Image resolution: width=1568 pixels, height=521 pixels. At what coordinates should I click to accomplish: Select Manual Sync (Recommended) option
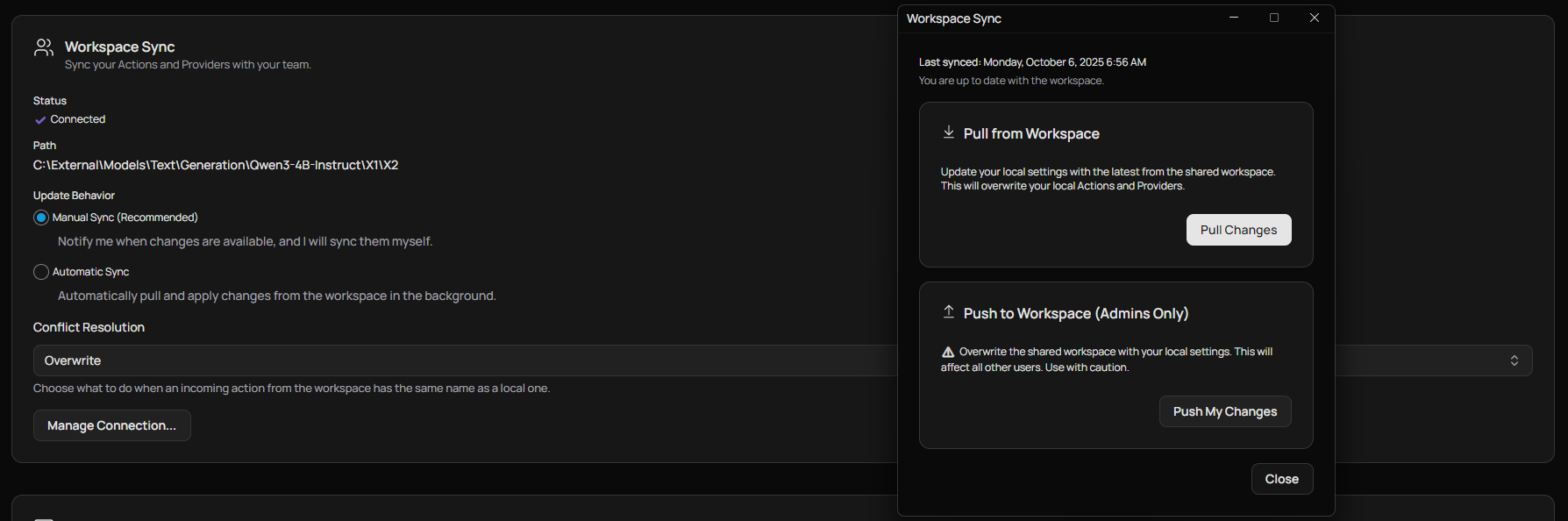(x=40, y=217)
